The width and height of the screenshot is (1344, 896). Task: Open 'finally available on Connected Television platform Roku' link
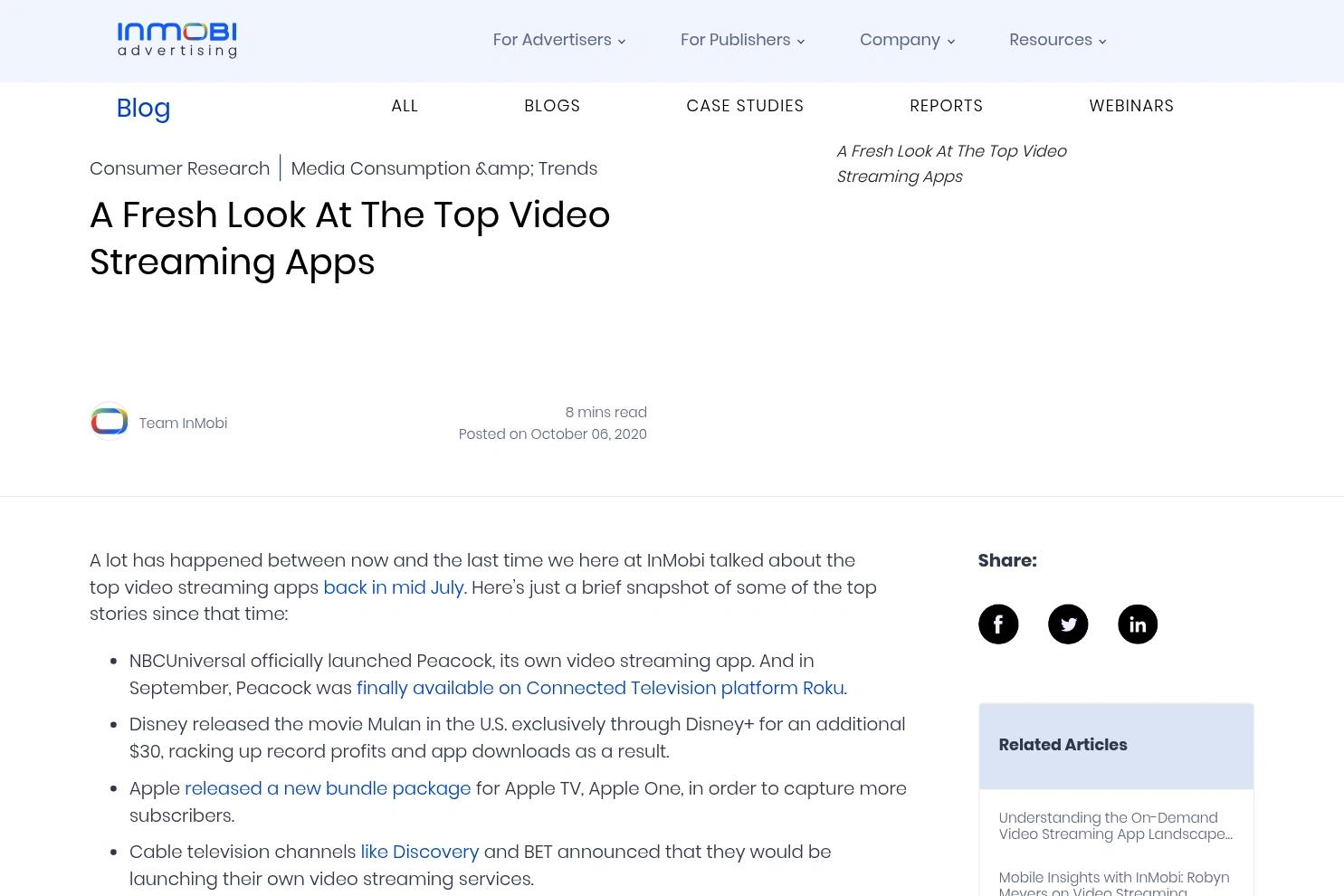pos(600,688)
